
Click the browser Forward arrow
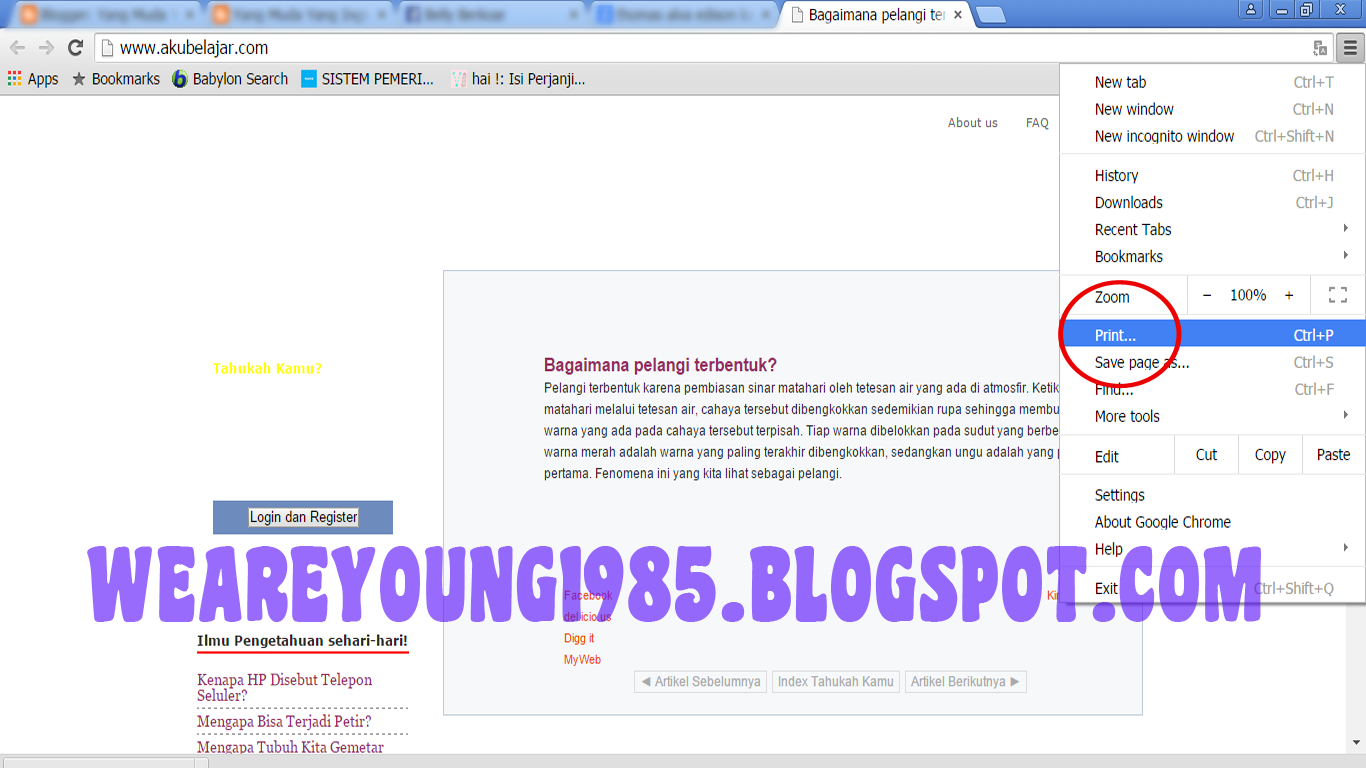(x=46, y=48)
